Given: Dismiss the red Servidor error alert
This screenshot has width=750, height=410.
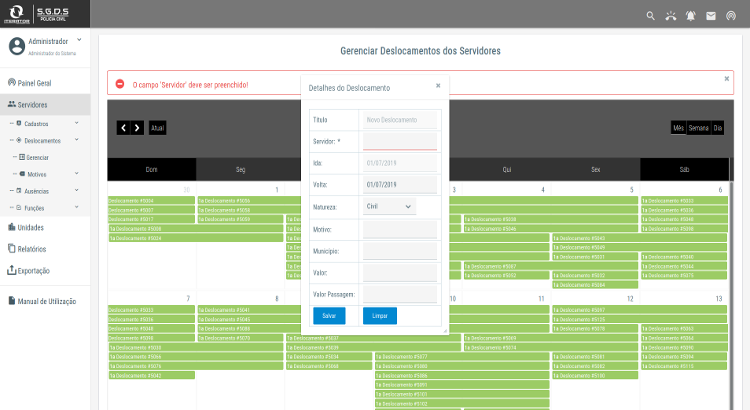Looking at the screenshot, I should [x=727, y=78].
